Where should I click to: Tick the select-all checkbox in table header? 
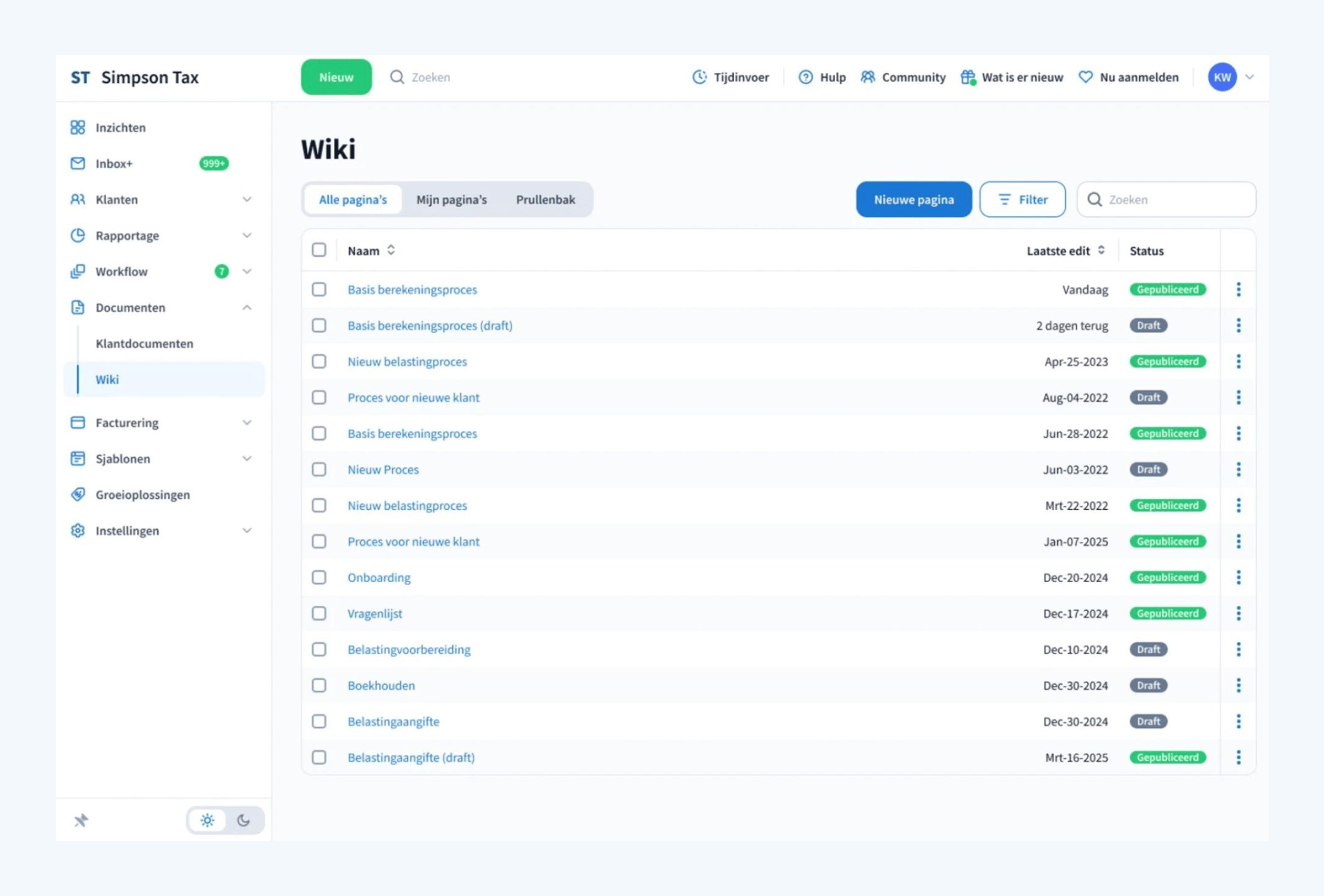319,250
